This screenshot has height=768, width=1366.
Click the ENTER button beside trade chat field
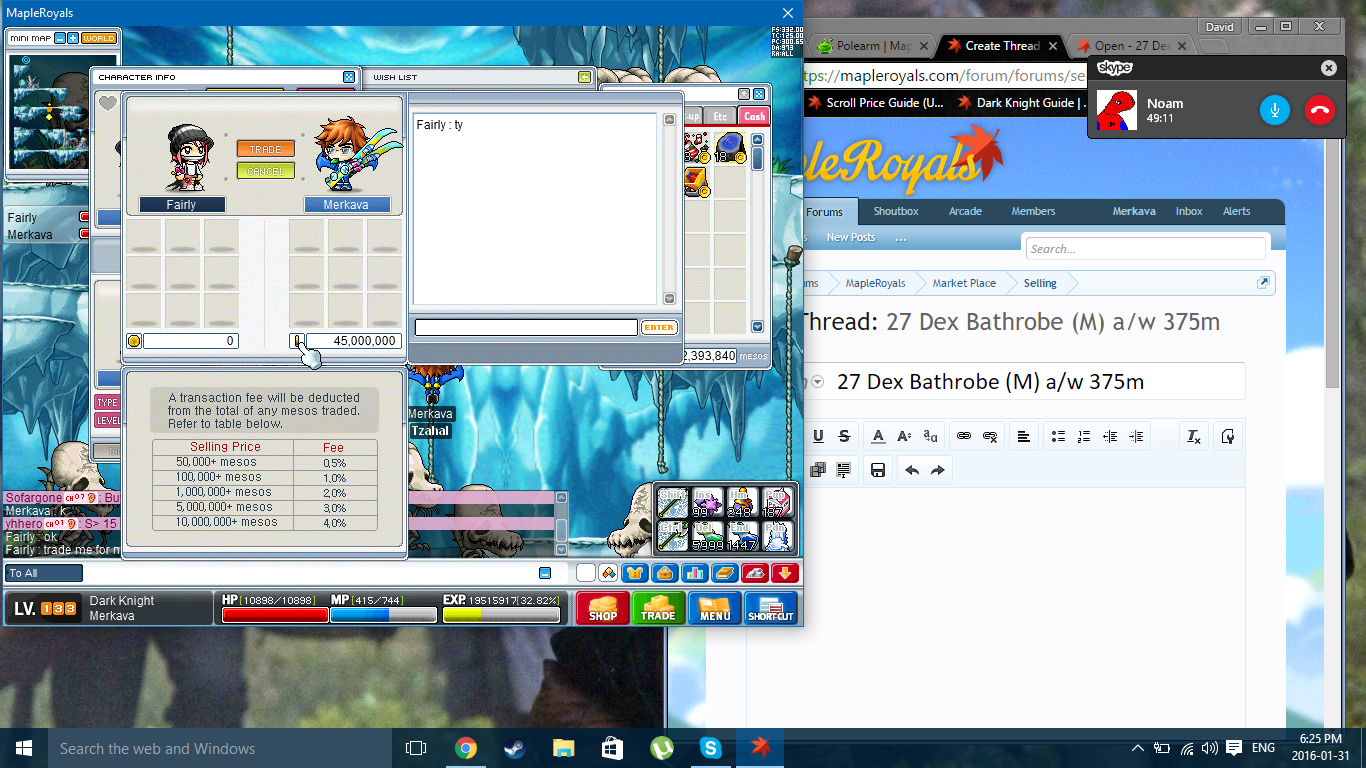click(x=659, y=327)
